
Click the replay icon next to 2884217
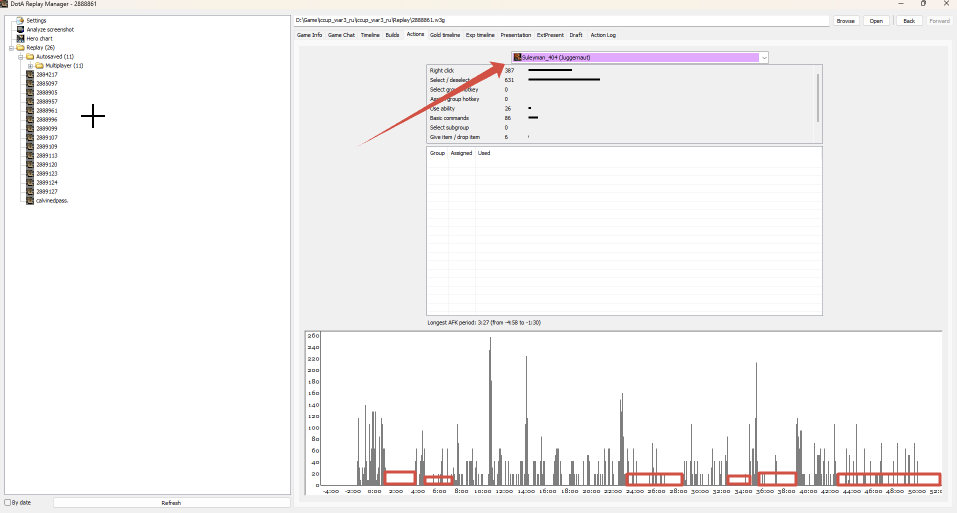pos(30,74)
